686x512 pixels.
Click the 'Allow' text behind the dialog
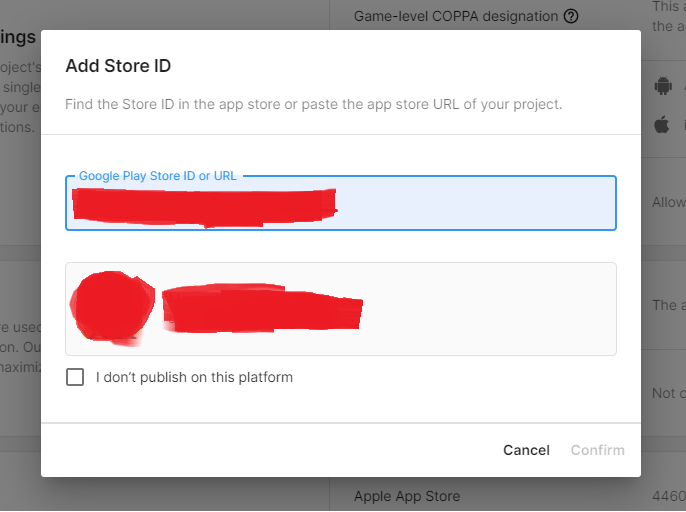pos(668,202)
